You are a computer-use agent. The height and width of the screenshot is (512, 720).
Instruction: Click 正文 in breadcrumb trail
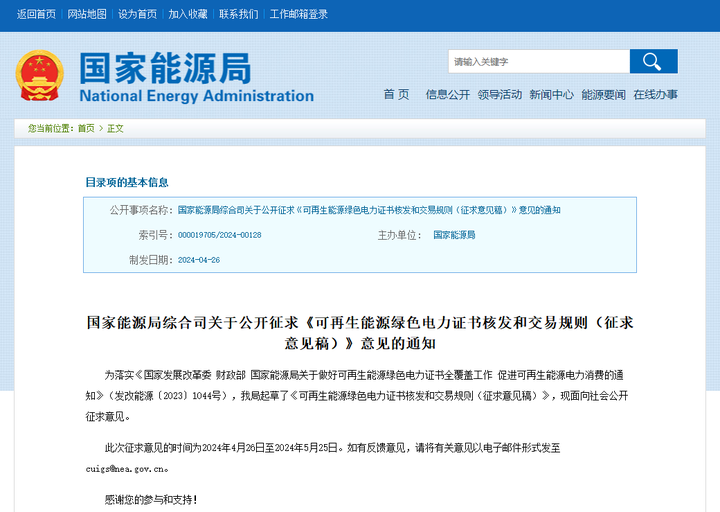tap(115, 129)
